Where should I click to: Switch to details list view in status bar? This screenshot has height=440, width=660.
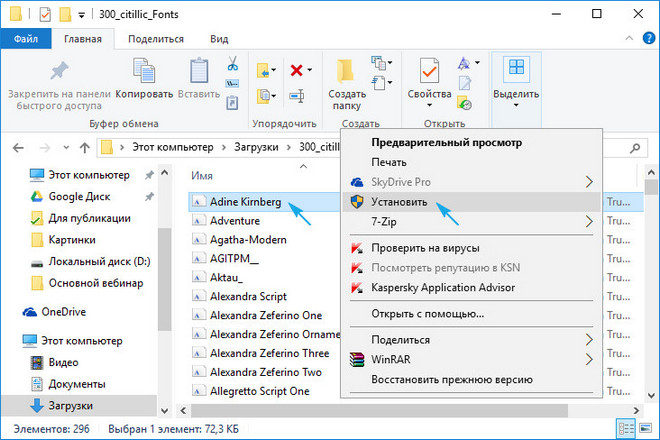pos(626,428)
